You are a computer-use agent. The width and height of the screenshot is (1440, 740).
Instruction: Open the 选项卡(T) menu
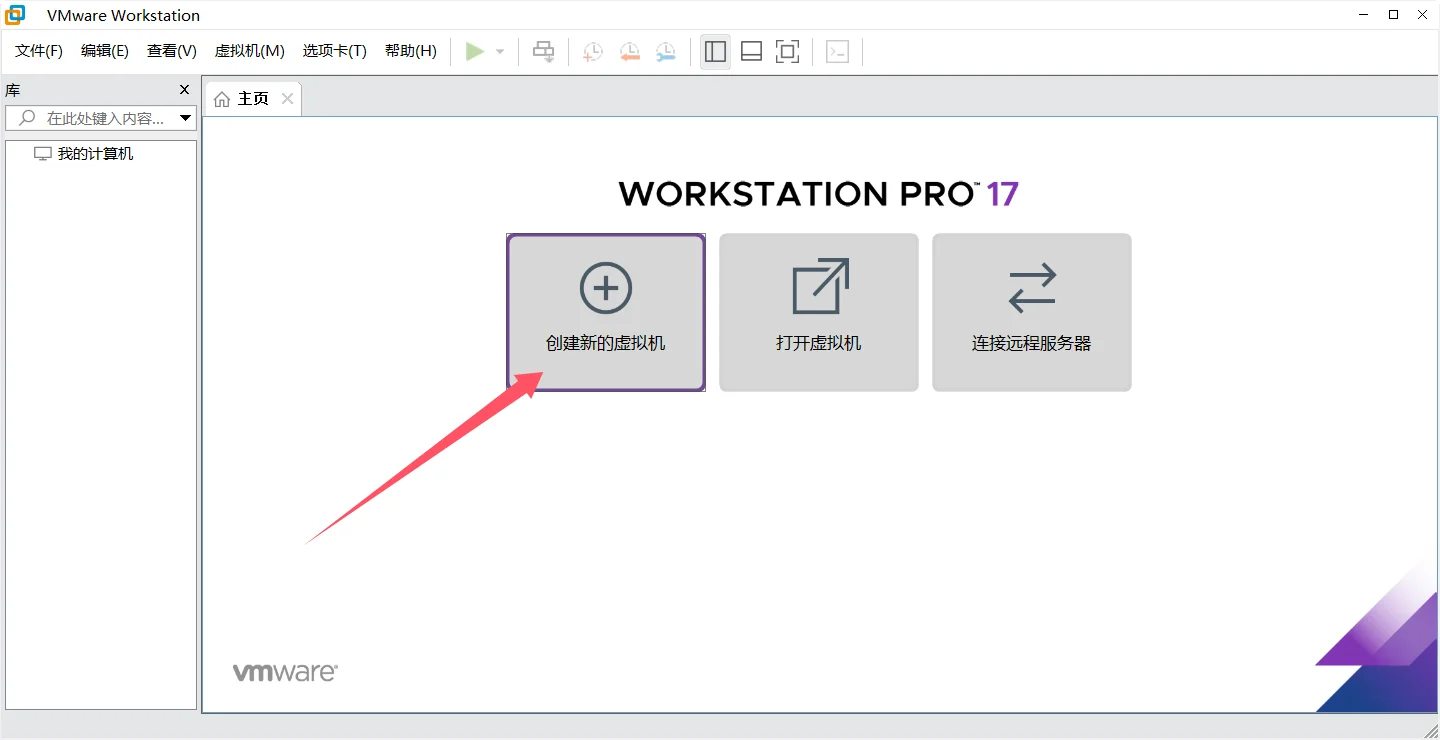[x=335, y=51]
